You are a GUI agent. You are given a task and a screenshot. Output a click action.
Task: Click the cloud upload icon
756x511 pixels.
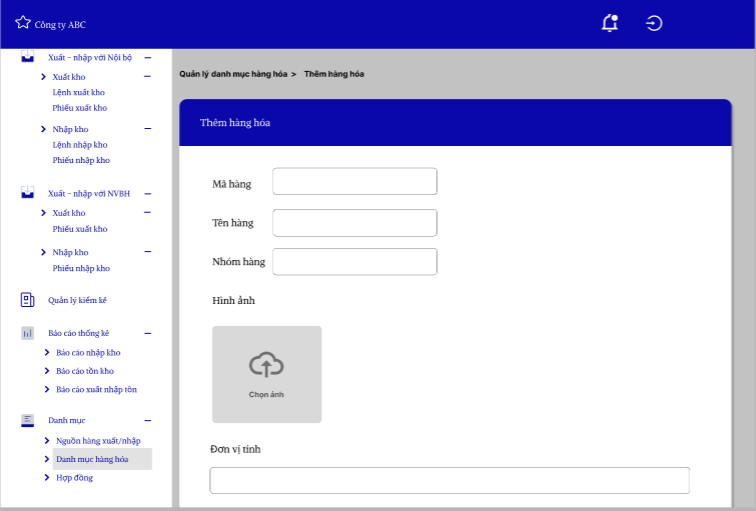click(x=267, y=364)
